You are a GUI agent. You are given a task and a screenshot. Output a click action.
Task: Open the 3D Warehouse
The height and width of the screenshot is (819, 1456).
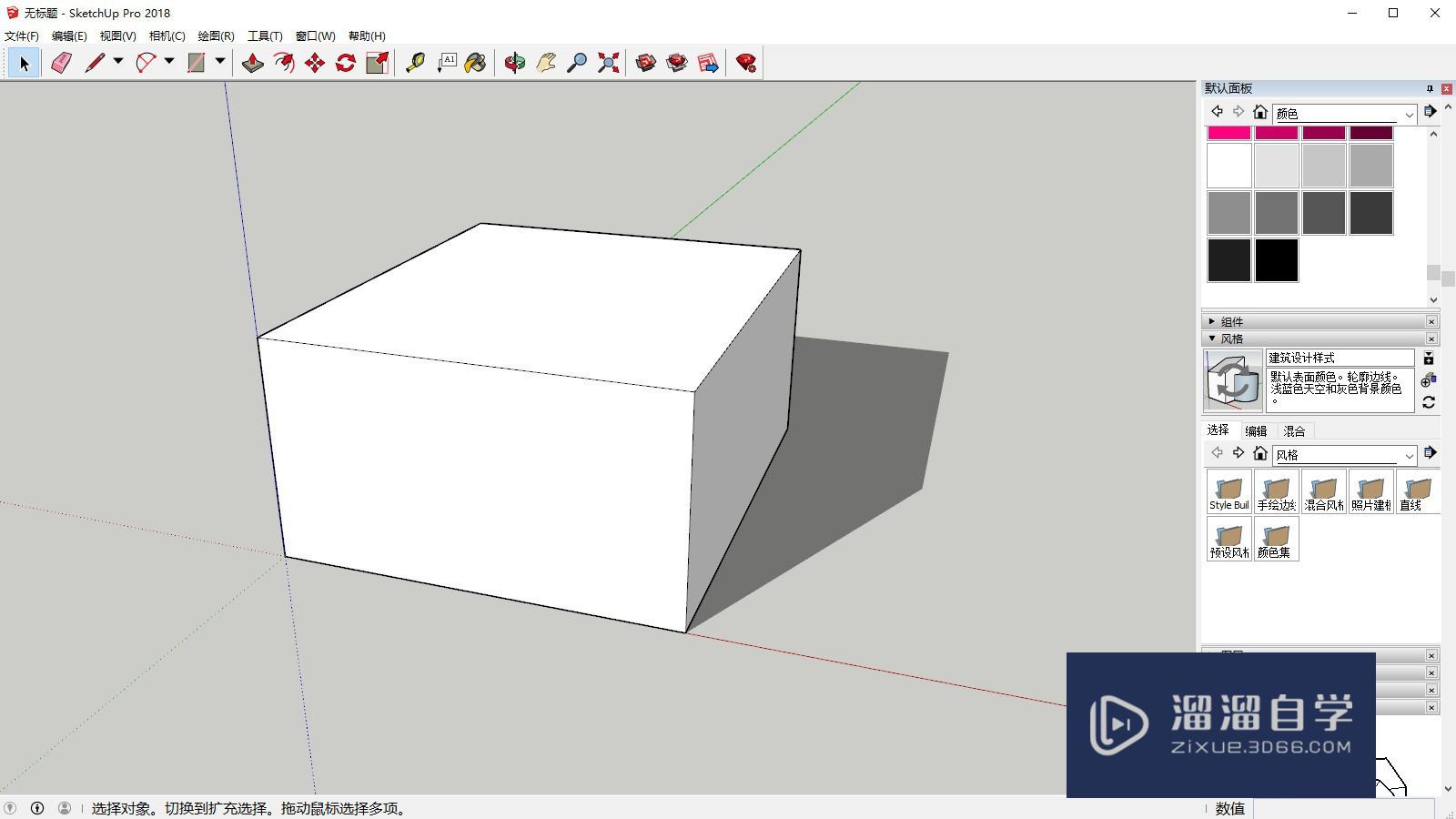point(646,63)
